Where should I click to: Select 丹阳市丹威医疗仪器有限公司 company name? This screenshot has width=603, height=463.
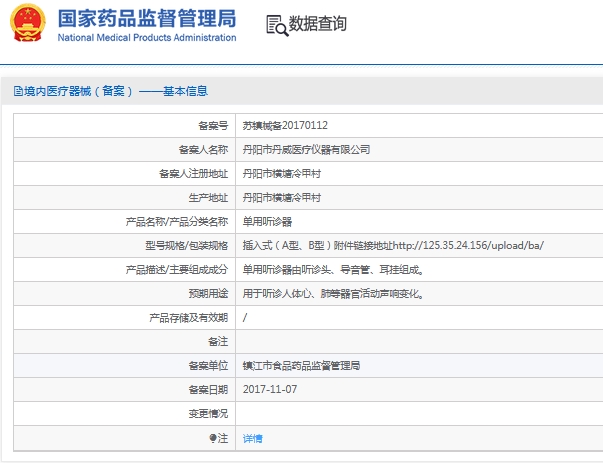tap(306, 150)
